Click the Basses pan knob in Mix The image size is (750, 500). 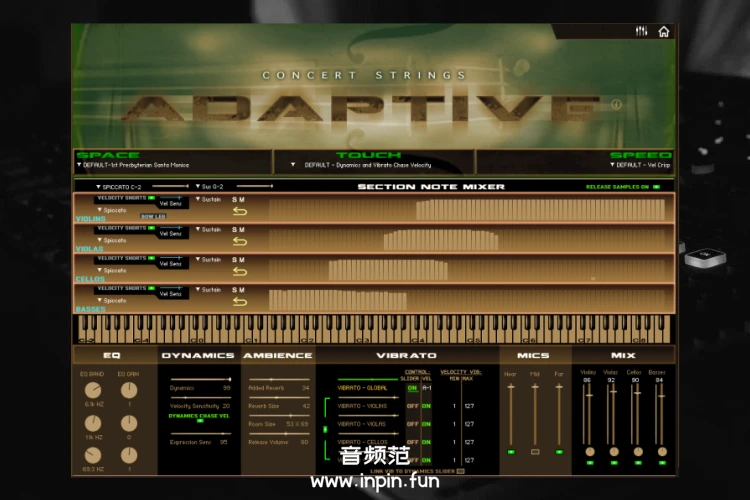pyautogui.click(x=662, y=452)
